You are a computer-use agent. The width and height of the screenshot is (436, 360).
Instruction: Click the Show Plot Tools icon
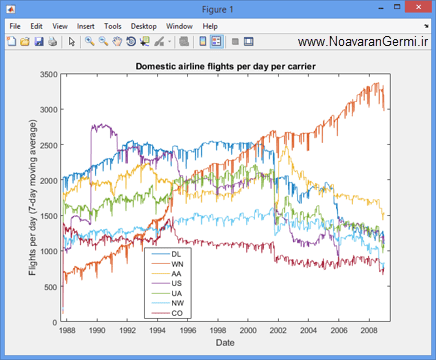pos(249,42)
